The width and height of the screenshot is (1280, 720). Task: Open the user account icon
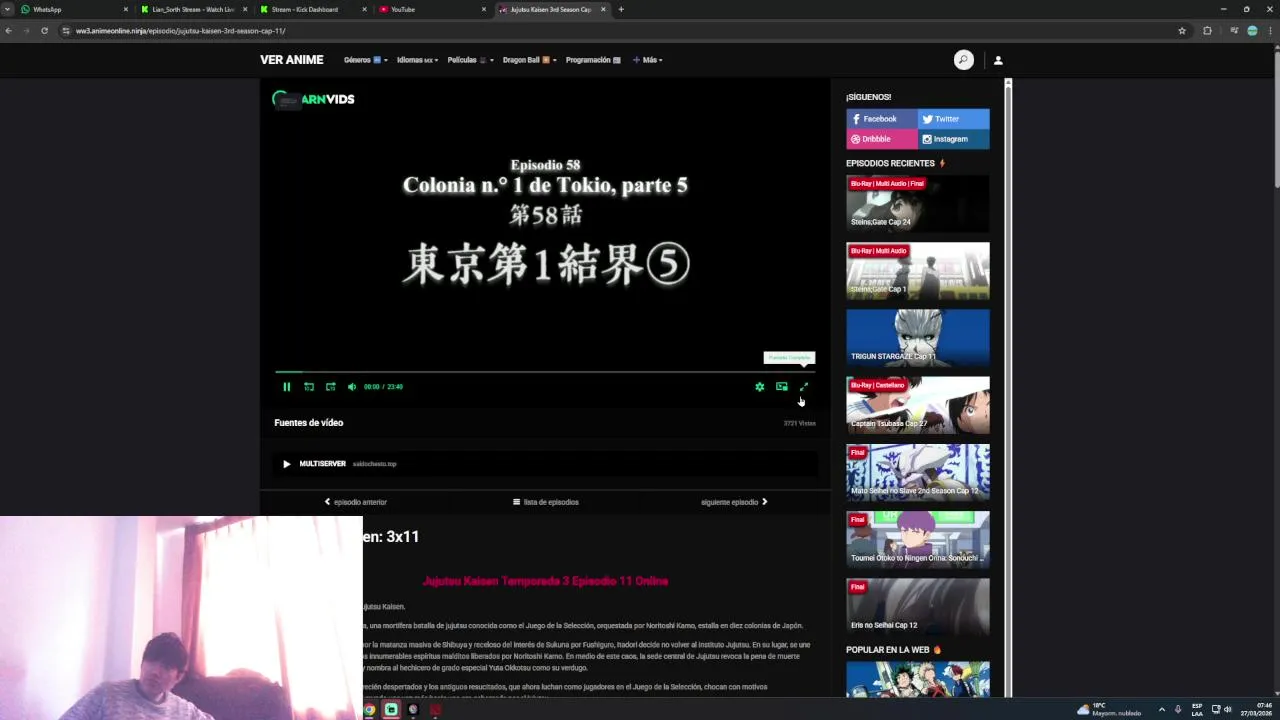[998, 60]
